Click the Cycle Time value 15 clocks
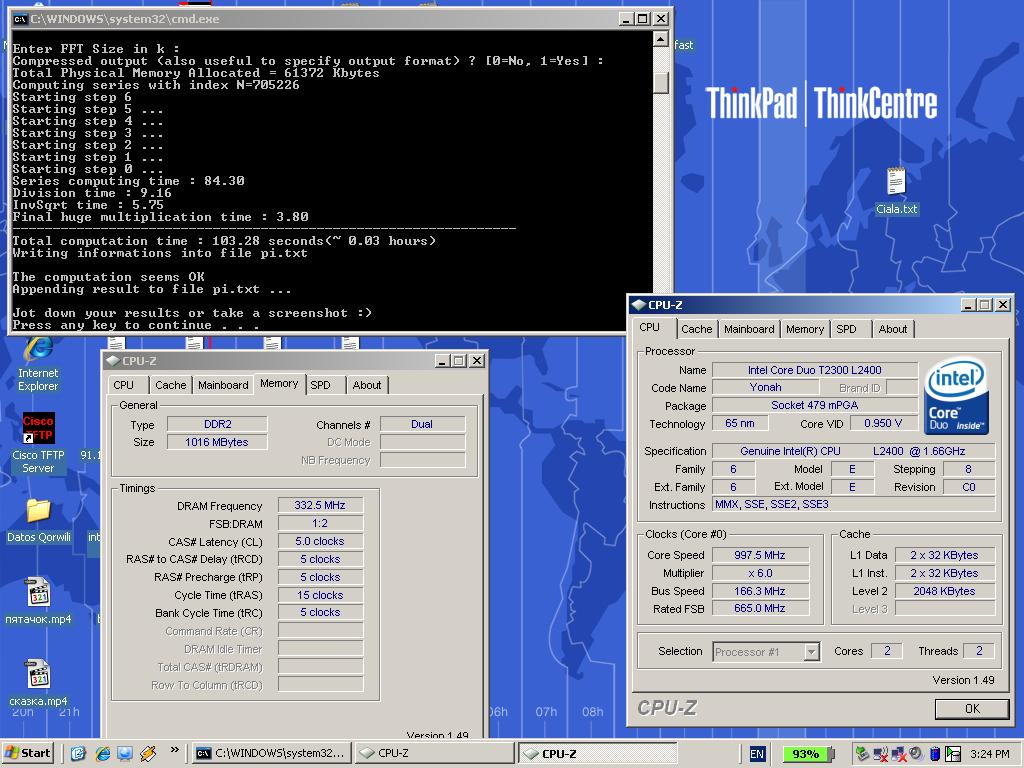1024x768 pixels. tap(320, 595)
